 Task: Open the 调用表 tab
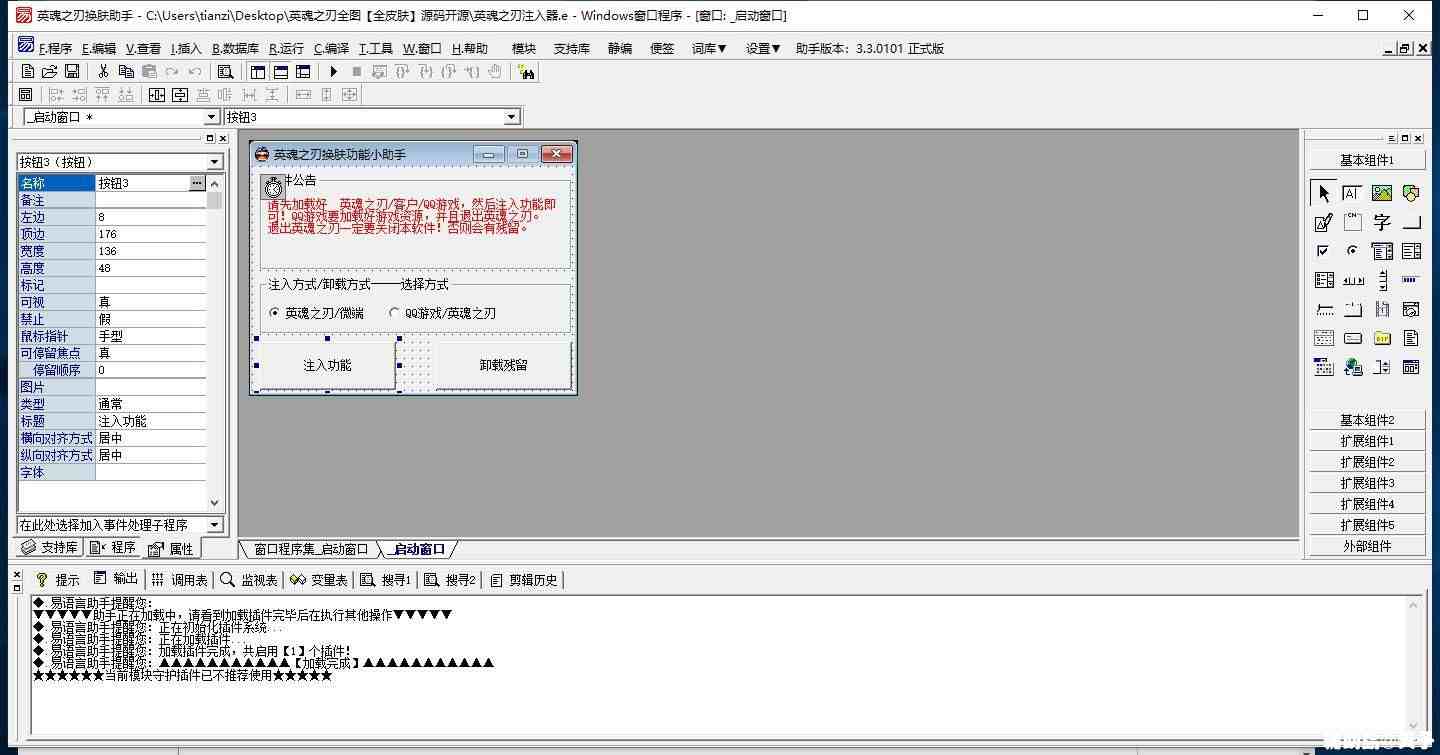[x=180, y=579]
